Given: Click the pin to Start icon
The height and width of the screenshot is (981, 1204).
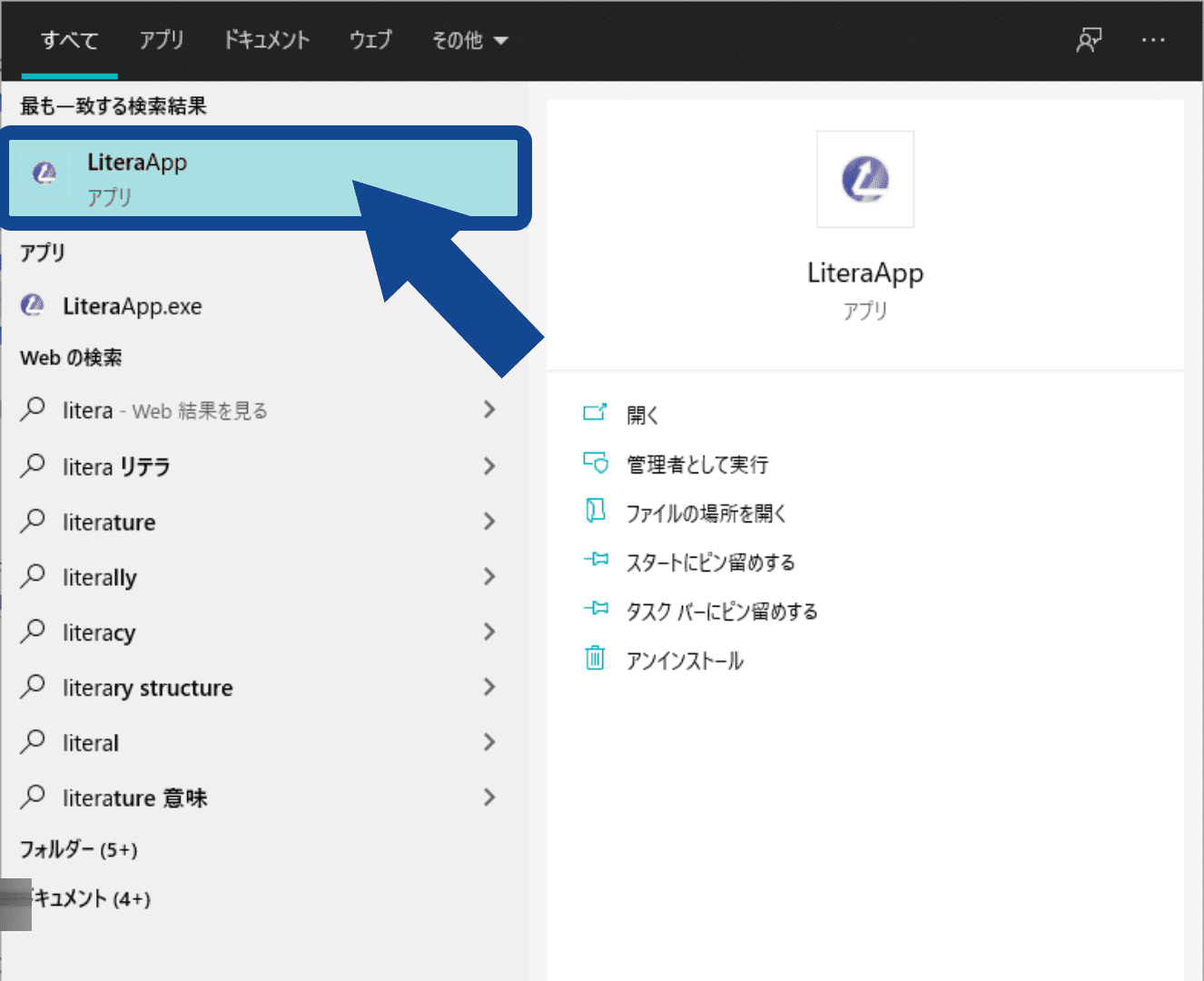Looking at the screenshot, I should pyautogui.click(x=595, y=560).
